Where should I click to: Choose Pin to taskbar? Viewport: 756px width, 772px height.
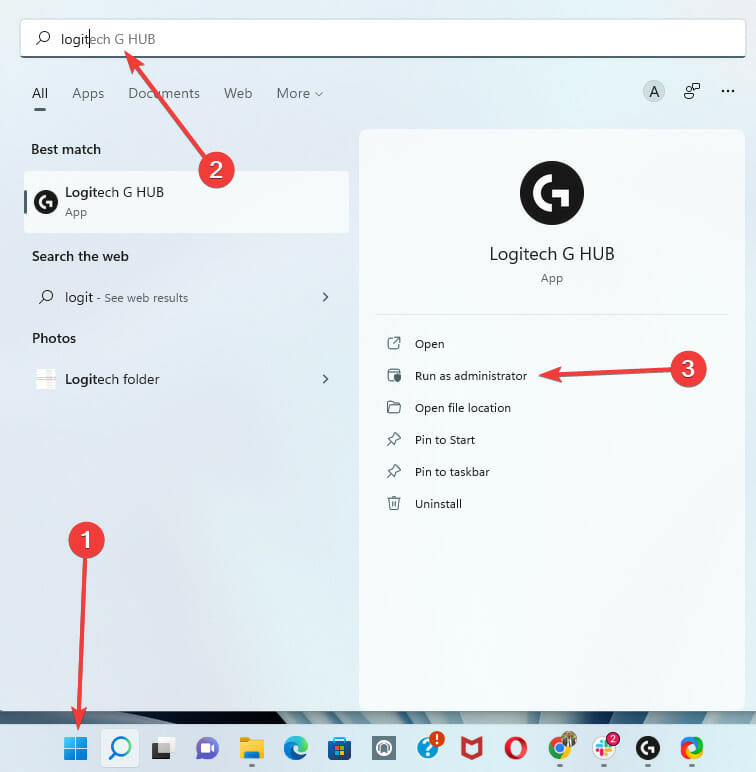tap(452, 472)
